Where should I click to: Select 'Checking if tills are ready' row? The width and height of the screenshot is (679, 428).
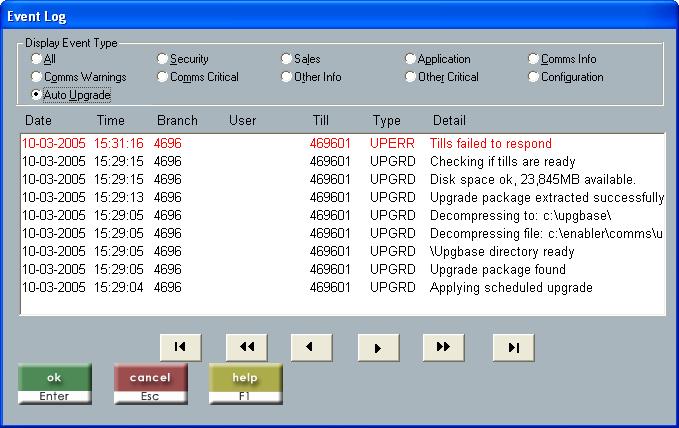pos(343,162)
